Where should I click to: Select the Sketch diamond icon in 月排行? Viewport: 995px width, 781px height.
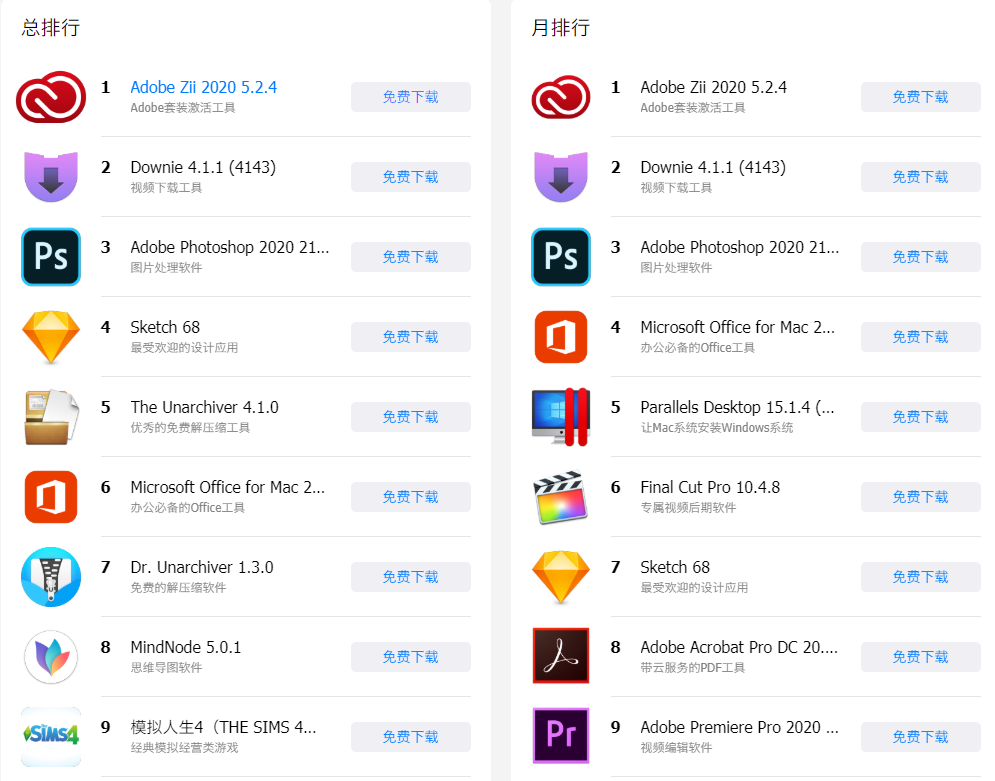tap(561, 577)
